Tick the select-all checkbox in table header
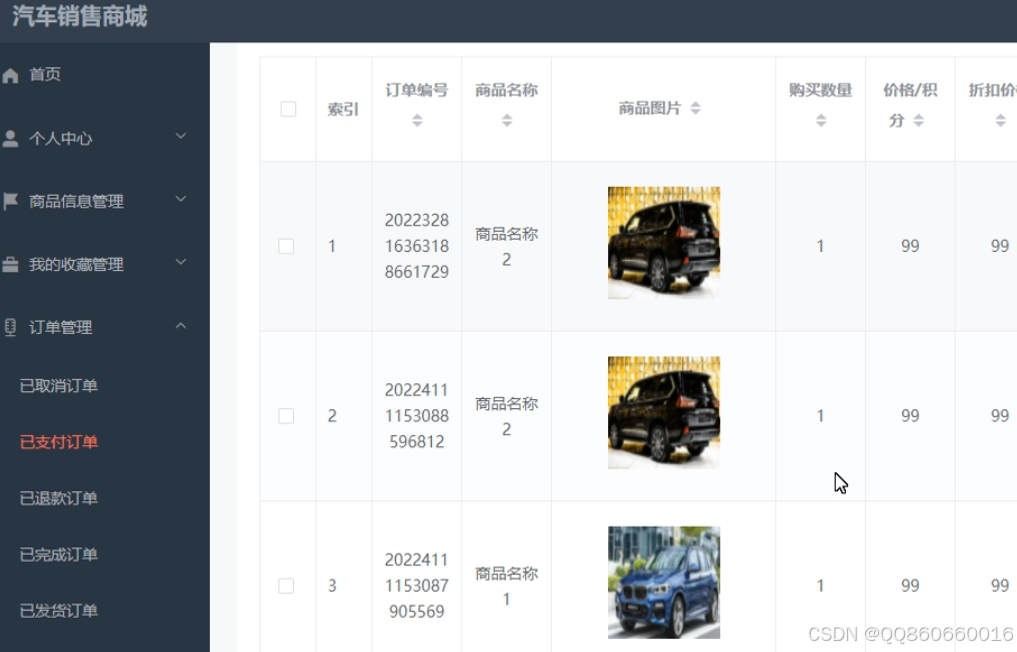 tap(288, 109)
